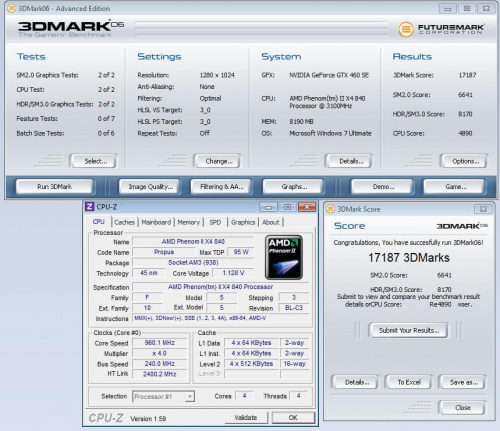The width and height of the screenshot is (500, 431).
Task: Minimize the 3DMark06 main window
Action: [448, 9]
